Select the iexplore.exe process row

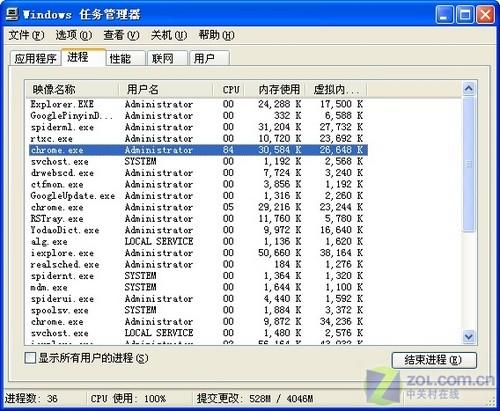pyautogui.click(x=198, y=253)
